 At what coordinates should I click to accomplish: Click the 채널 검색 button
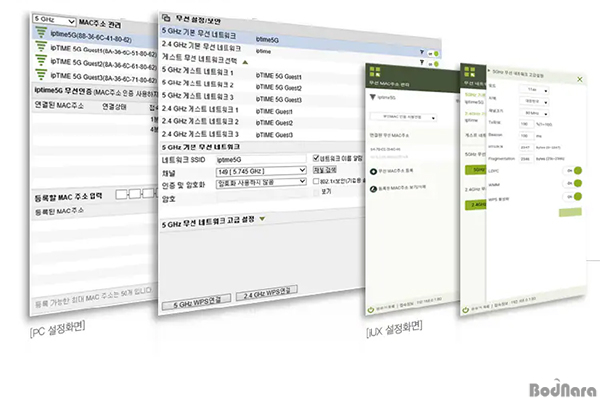tap(325, 170)
